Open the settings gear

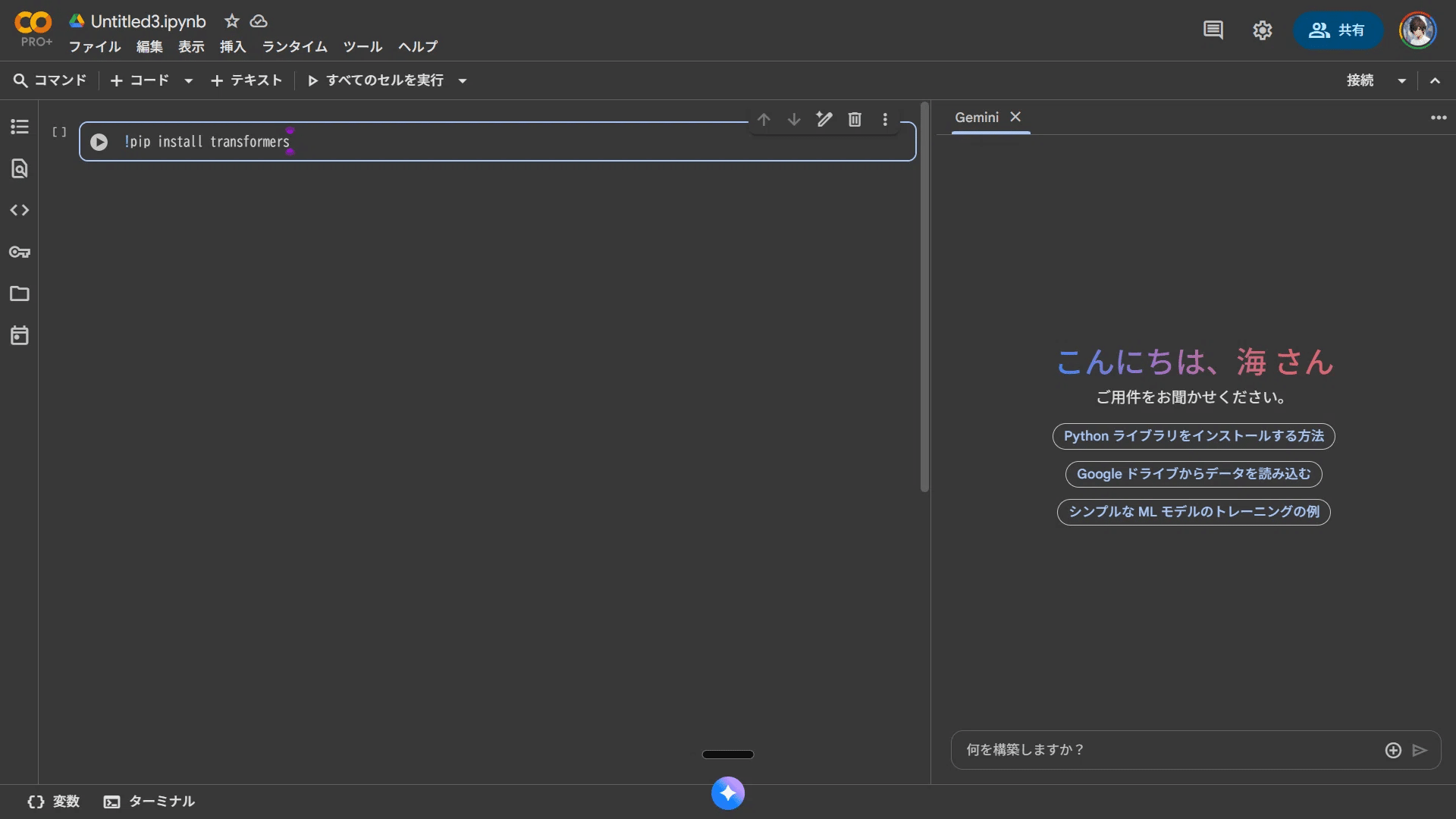pos(1262,30)
